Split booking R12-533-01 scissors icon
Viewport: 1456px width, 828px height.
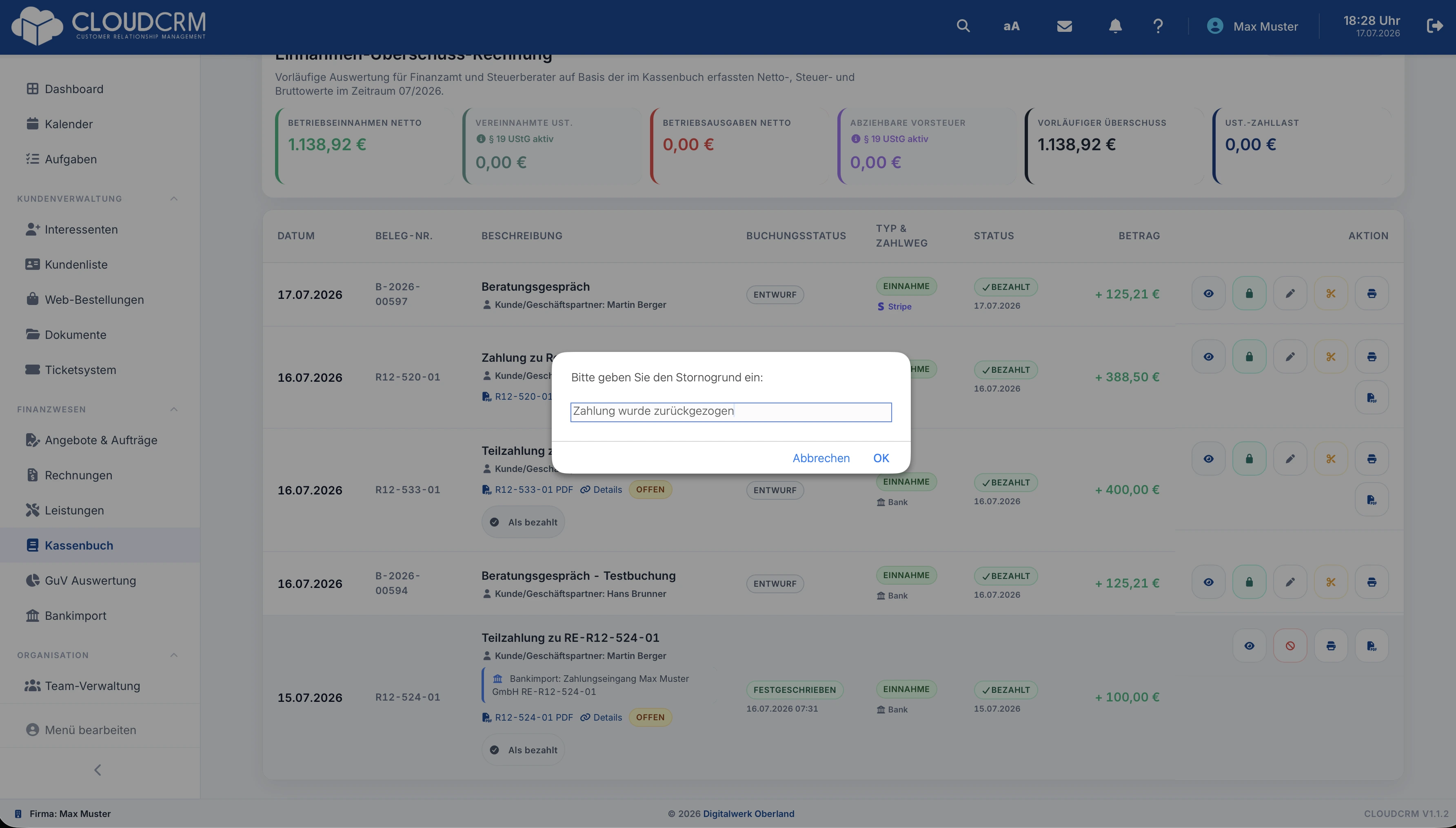(1331, 459)
